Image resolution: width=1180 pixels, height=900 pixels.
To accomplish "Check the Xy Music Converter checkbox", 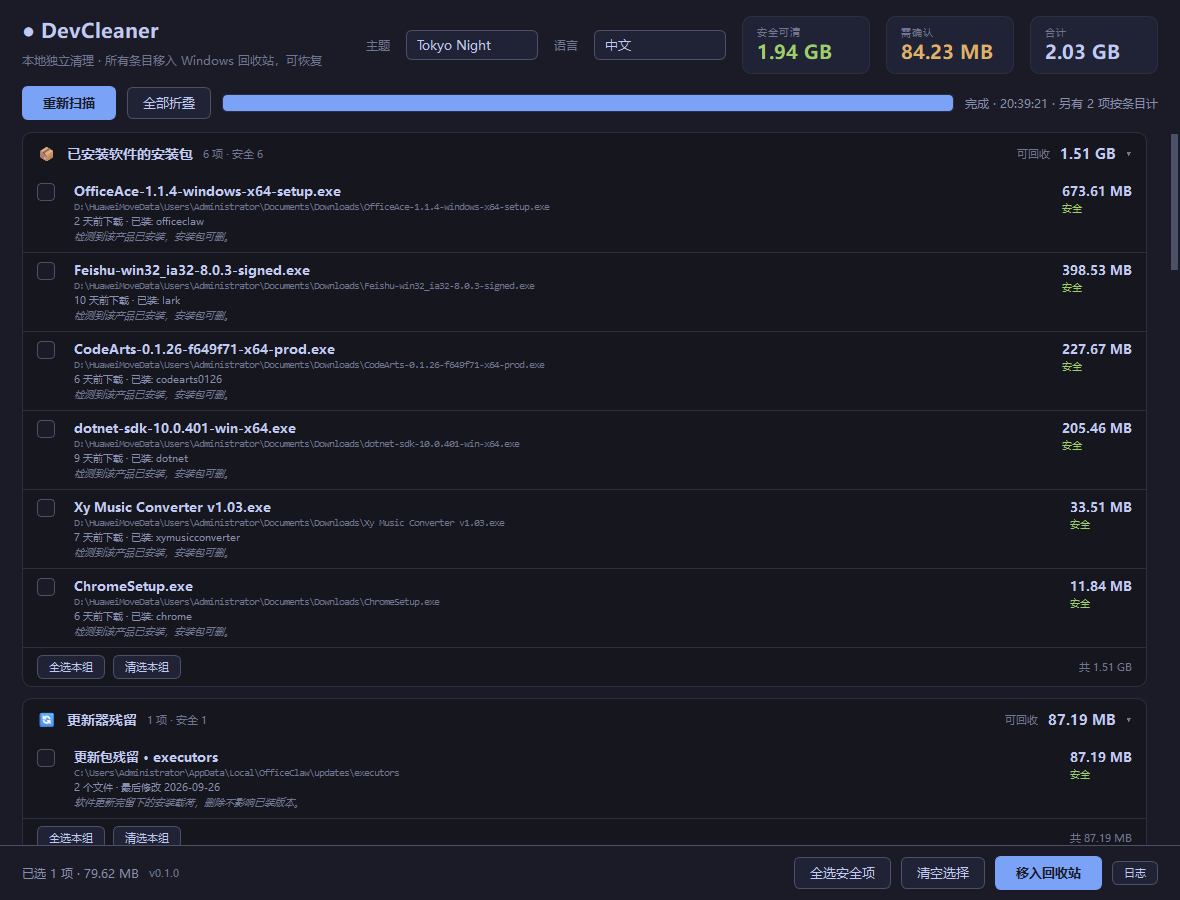I will point(46,508).
